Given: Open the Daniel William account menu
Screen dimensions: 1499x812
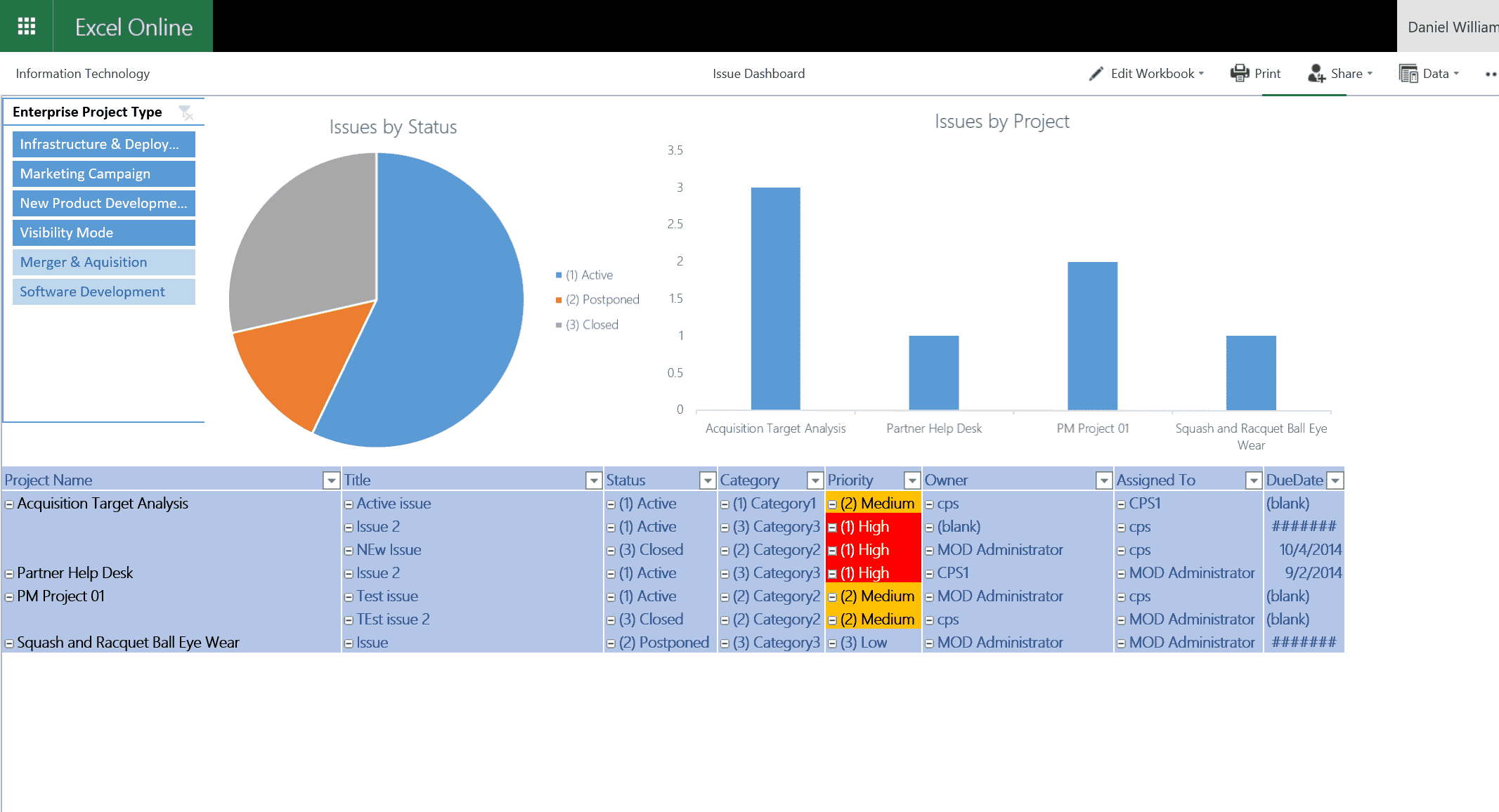Looking at the screenshot, I should click(1448, 27).
